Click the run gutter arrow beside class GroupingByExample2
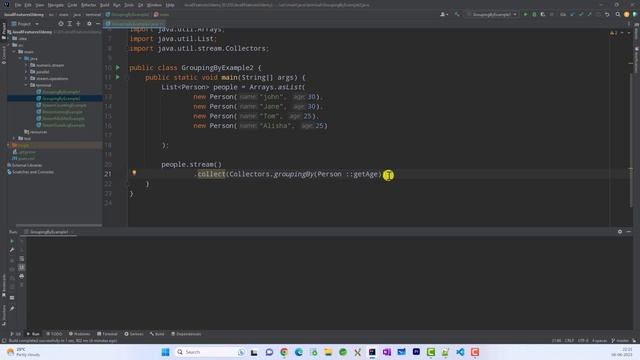Viewport: 640px width, 360px height. [x=118, y=67]
